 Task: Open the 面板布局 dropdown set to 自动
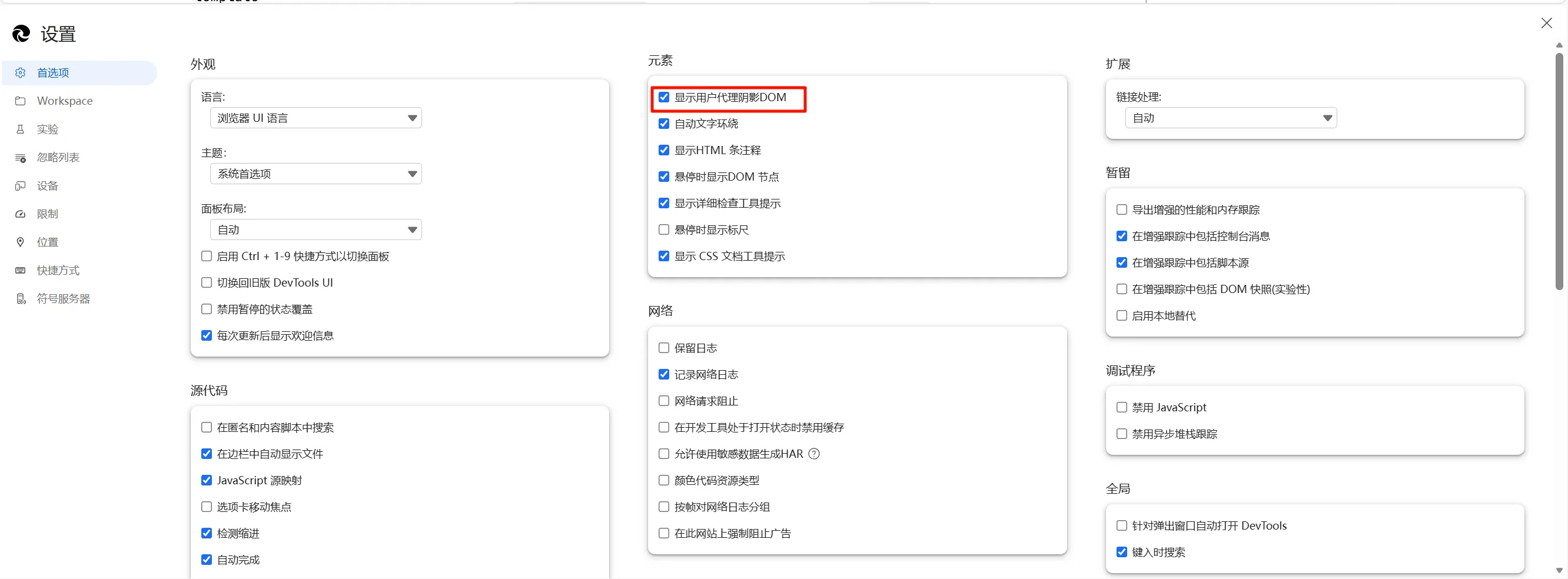(x=315, y=229)
